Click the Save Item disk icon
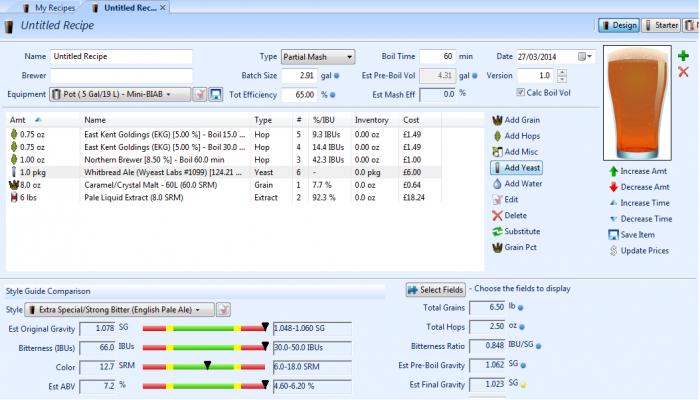 tap(613, 235)
